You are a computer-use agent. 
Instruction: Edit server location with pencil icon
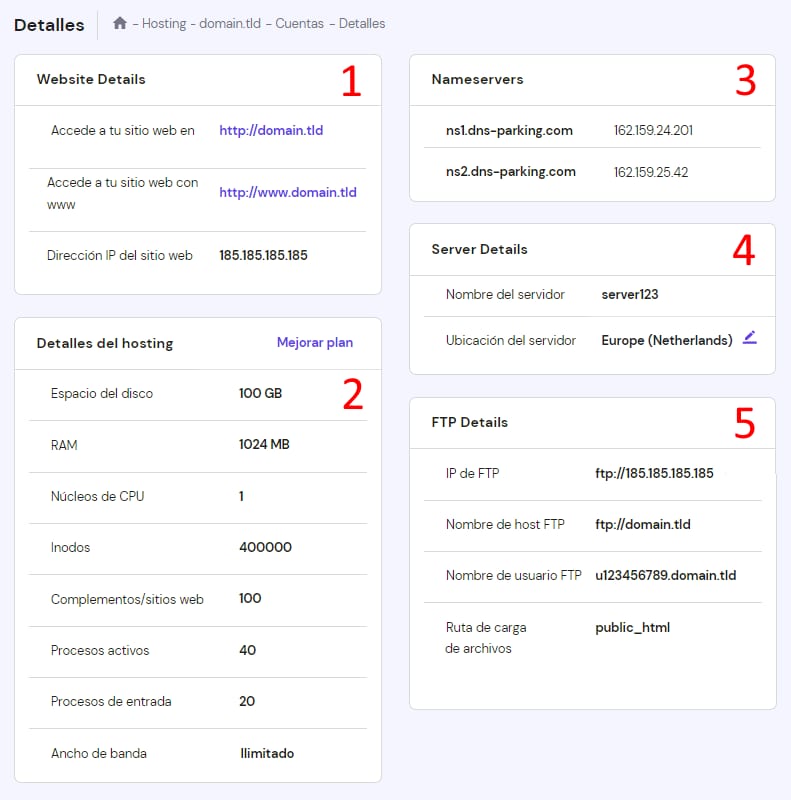(x=750, y=339)
